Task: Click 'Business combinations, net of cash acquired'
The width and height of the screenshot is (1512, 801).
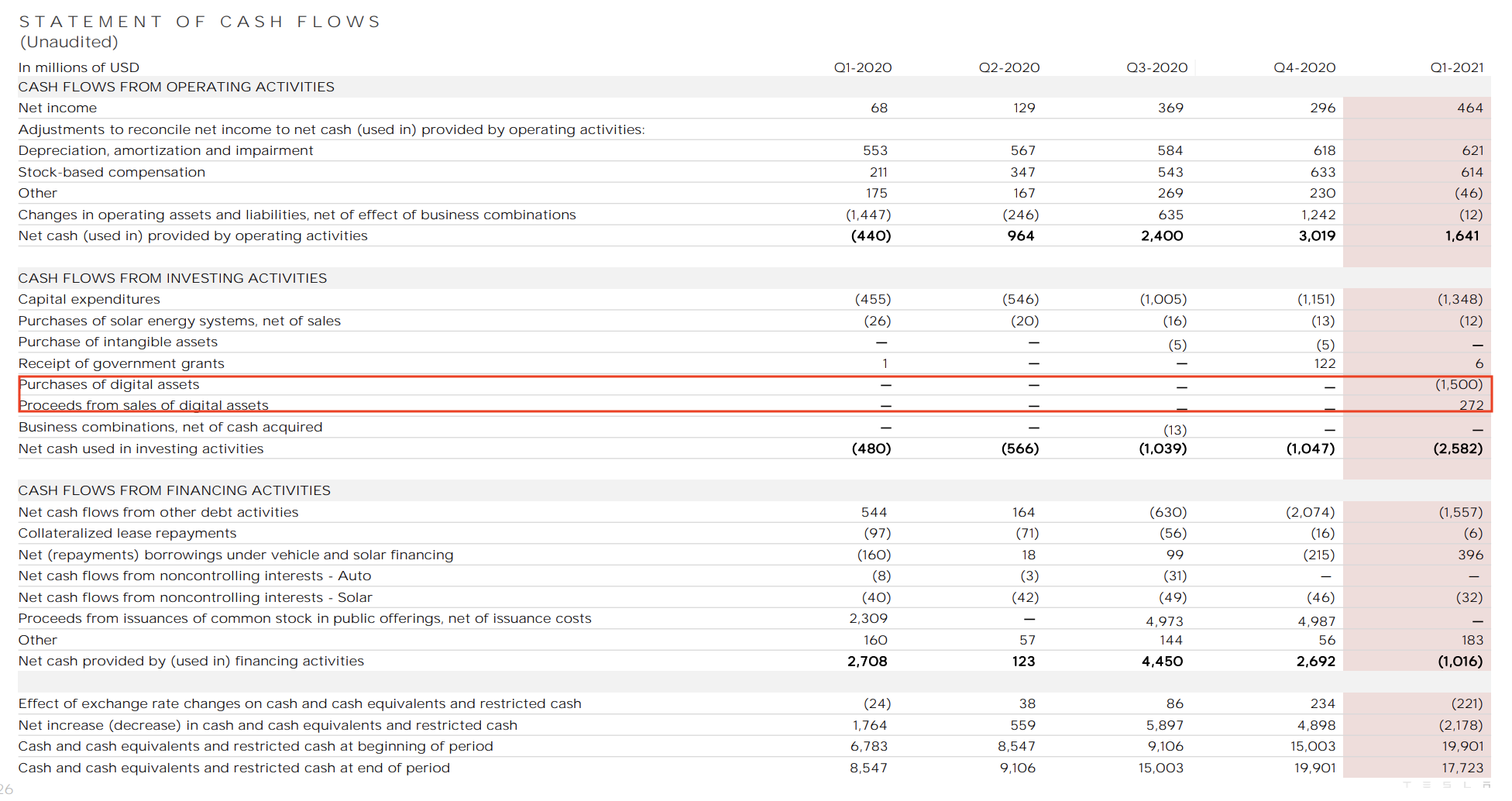Action: click(170, 427)
